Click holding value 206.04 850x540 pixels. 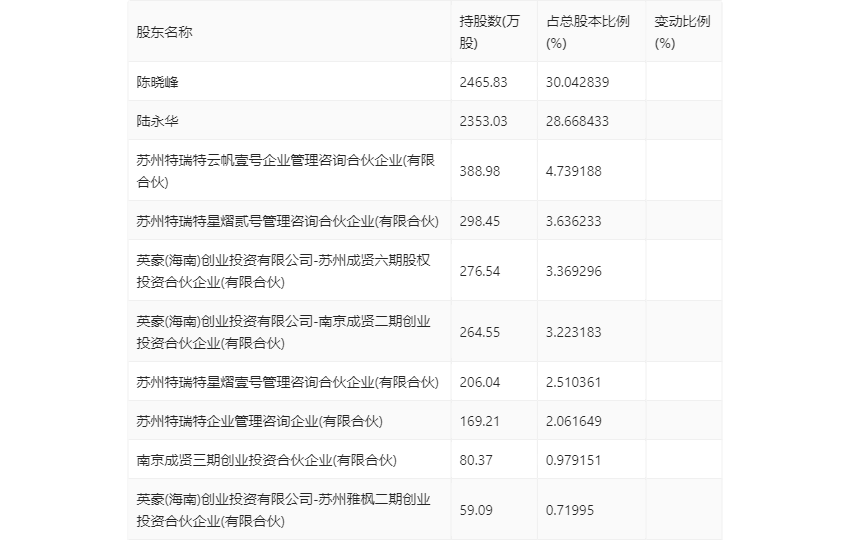479,382
